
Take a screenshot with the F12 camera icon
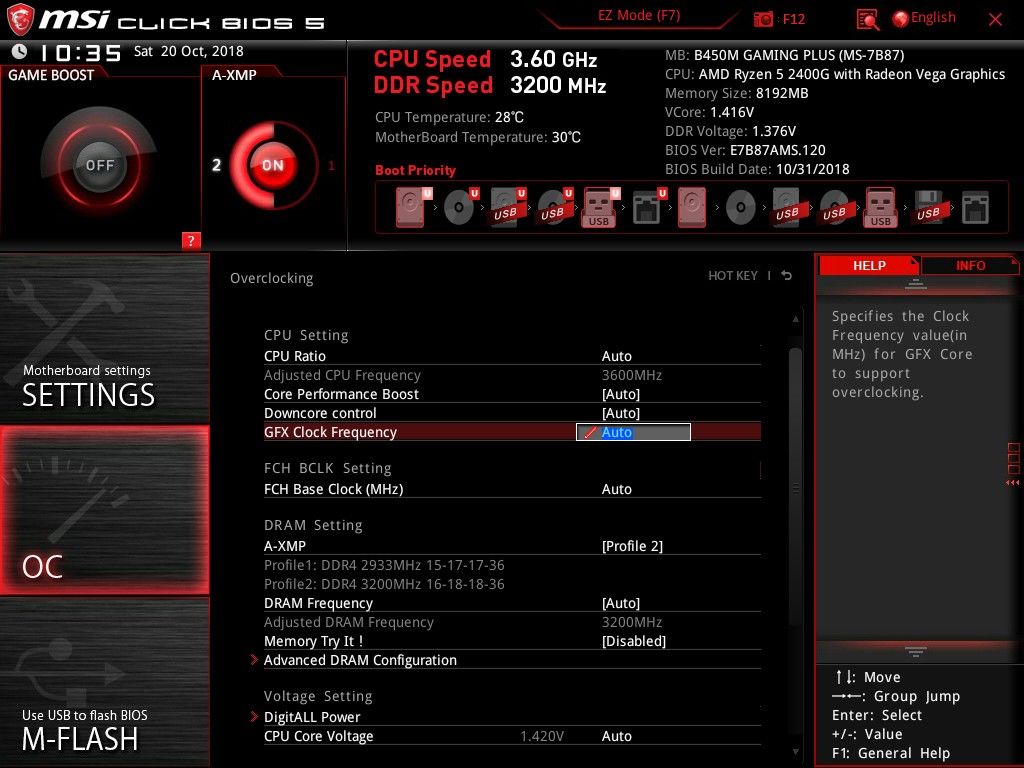763,20
